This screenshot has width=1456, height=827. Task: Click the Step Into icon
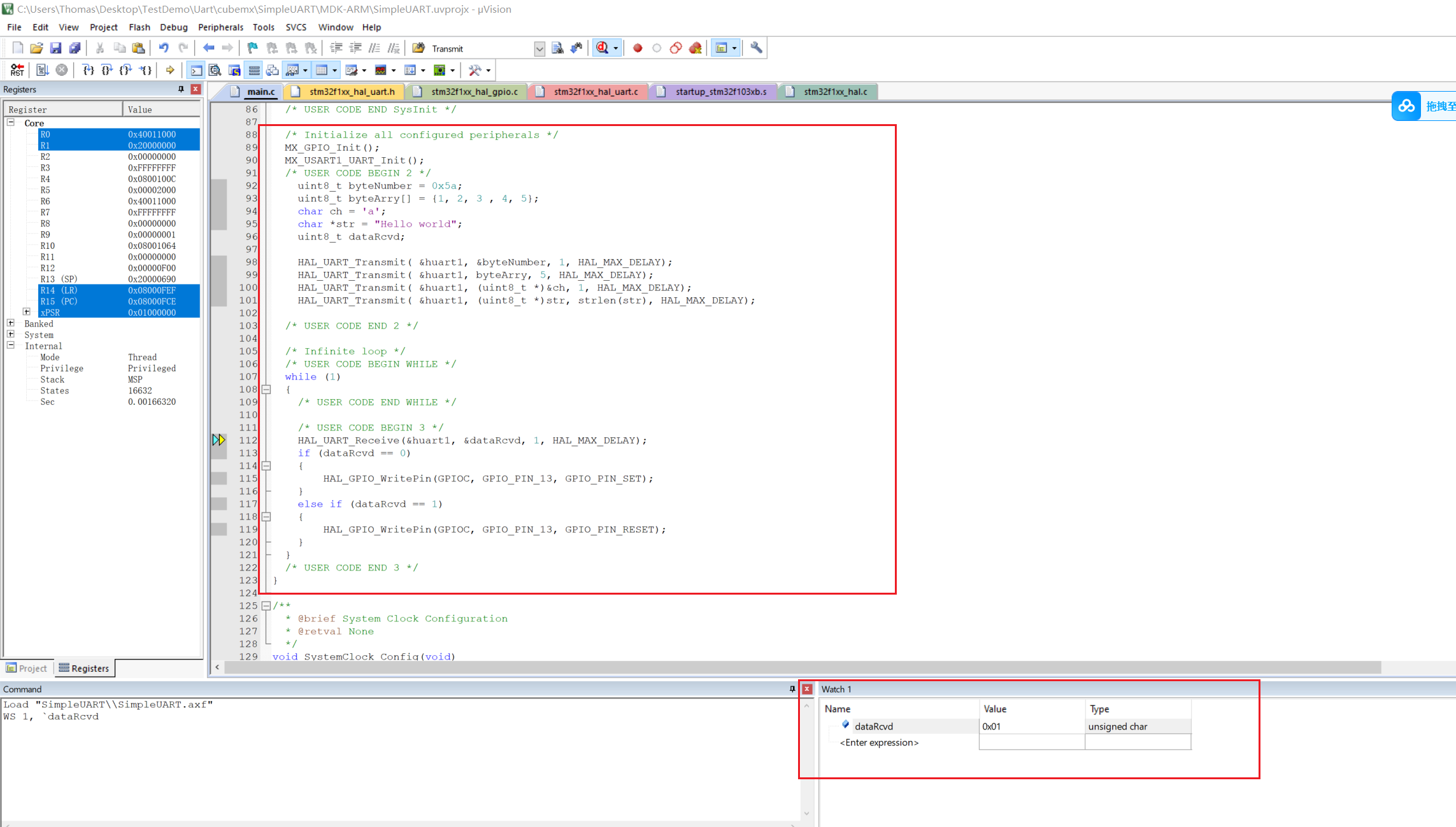(x=88, y=70)
